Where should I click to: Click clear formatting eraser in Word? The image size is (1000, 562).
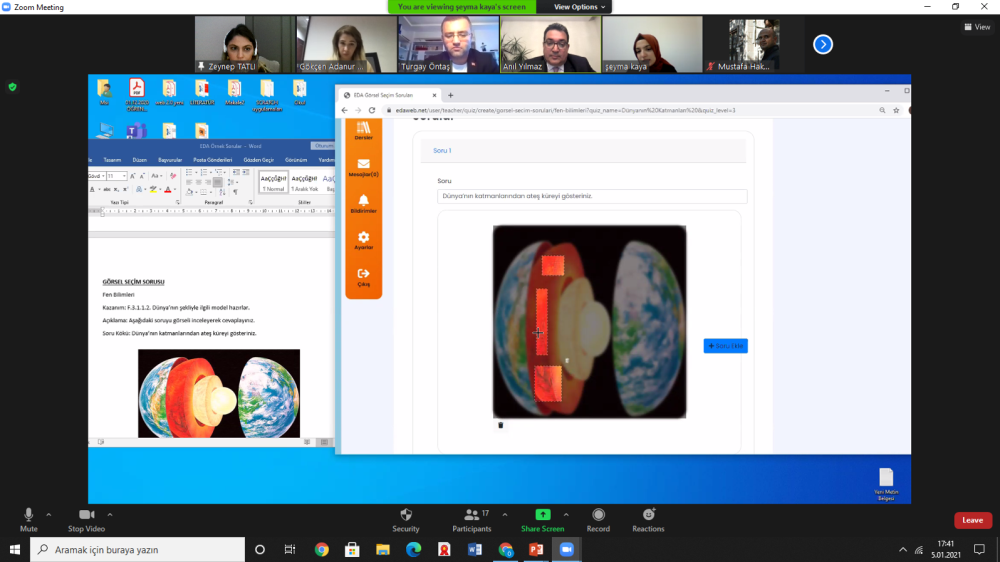[x=173, y=176]
